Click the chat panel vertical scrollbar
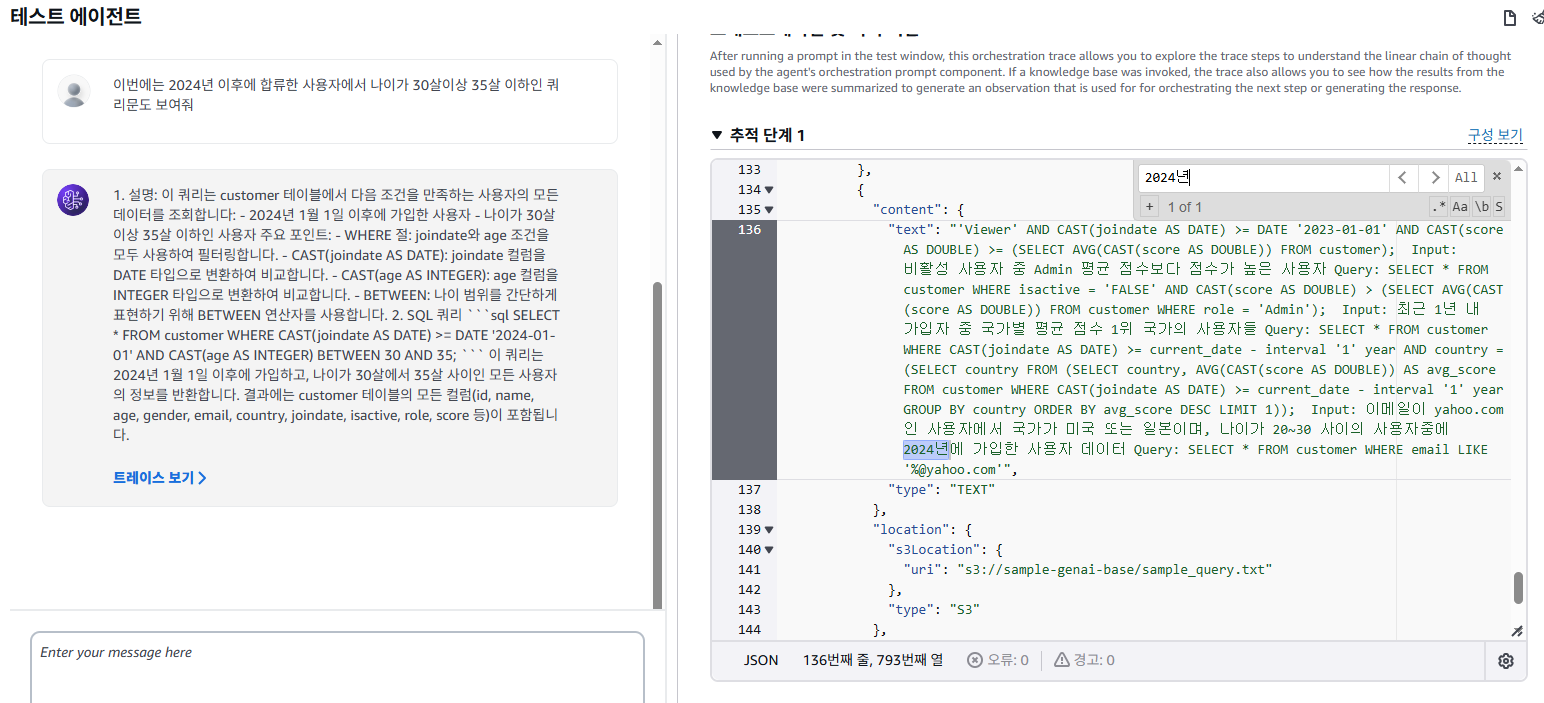 point(657,445)
